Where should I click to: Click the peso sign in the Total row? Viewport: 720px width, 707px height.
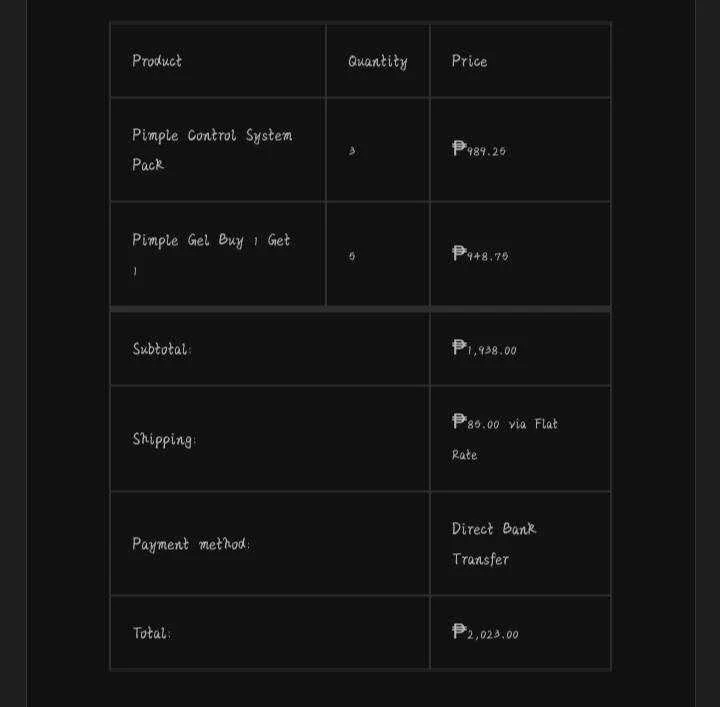(x=459, y=631)
